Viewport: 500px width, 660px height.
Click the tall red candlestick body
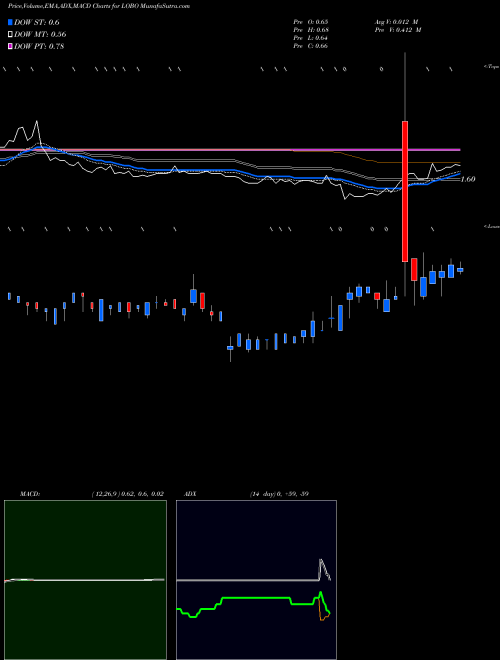pos(405,192)
